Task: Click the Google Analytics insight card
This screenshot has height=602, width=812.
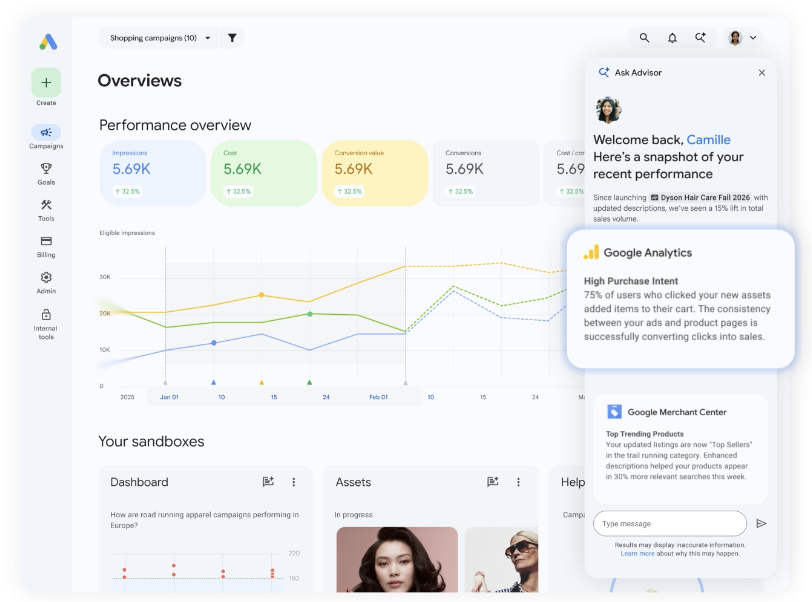Action: tap(680, 299)
